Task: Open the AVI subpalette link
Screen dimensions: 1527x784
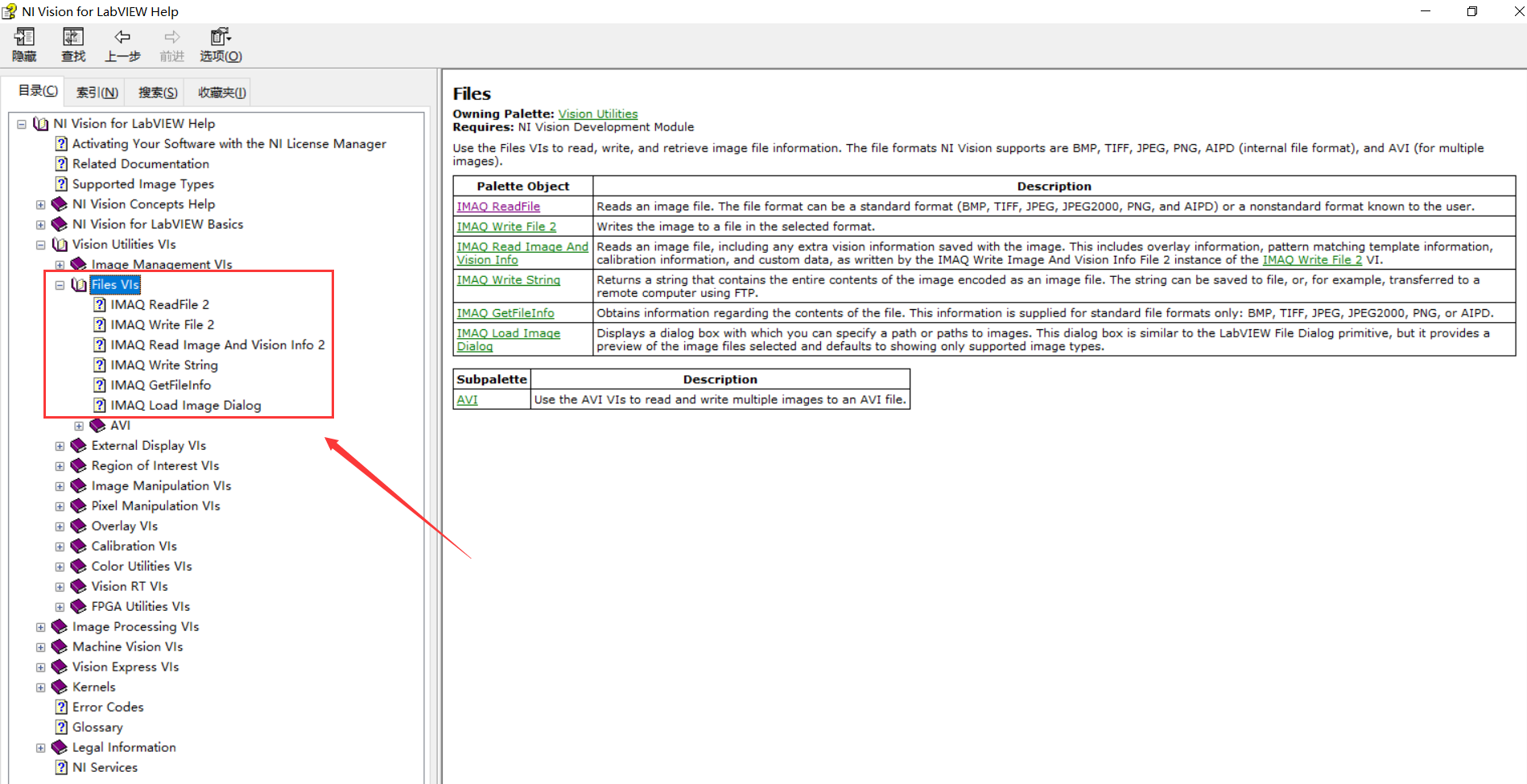Action: coord(467,400)
